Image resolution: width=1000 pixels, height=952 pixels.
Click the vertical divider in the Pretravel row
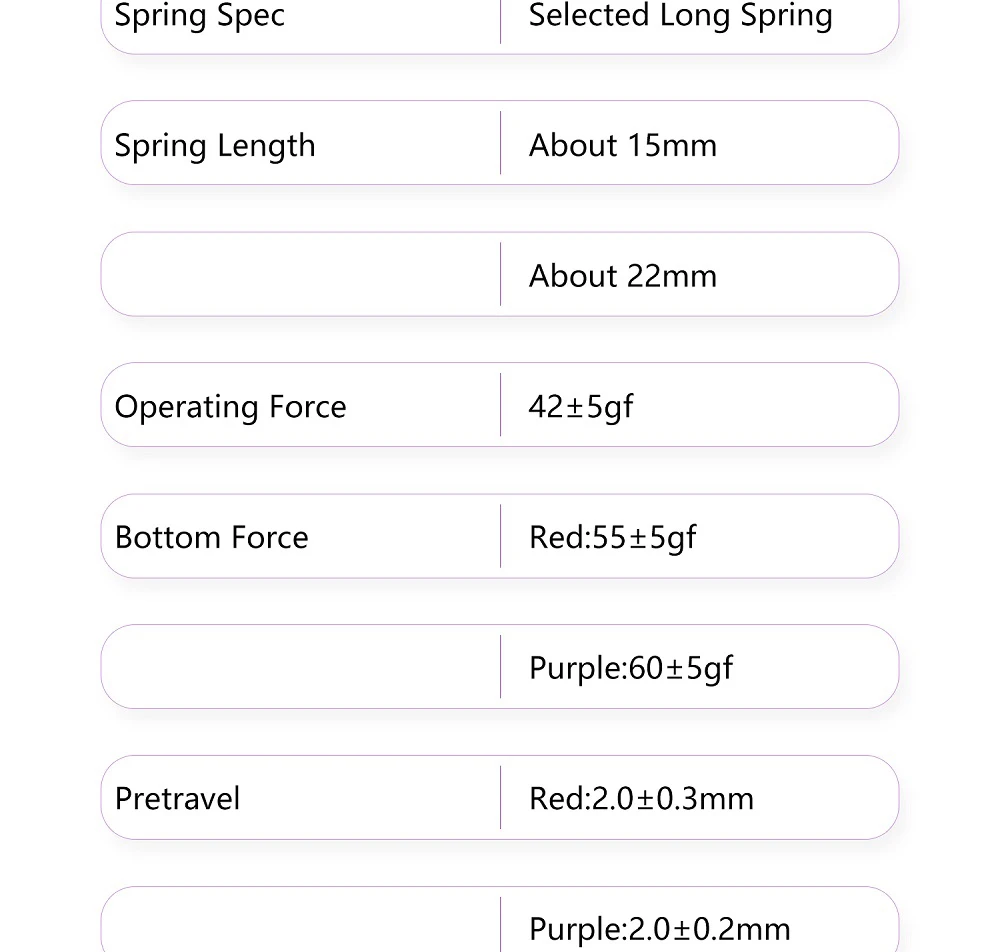[500, 797]
